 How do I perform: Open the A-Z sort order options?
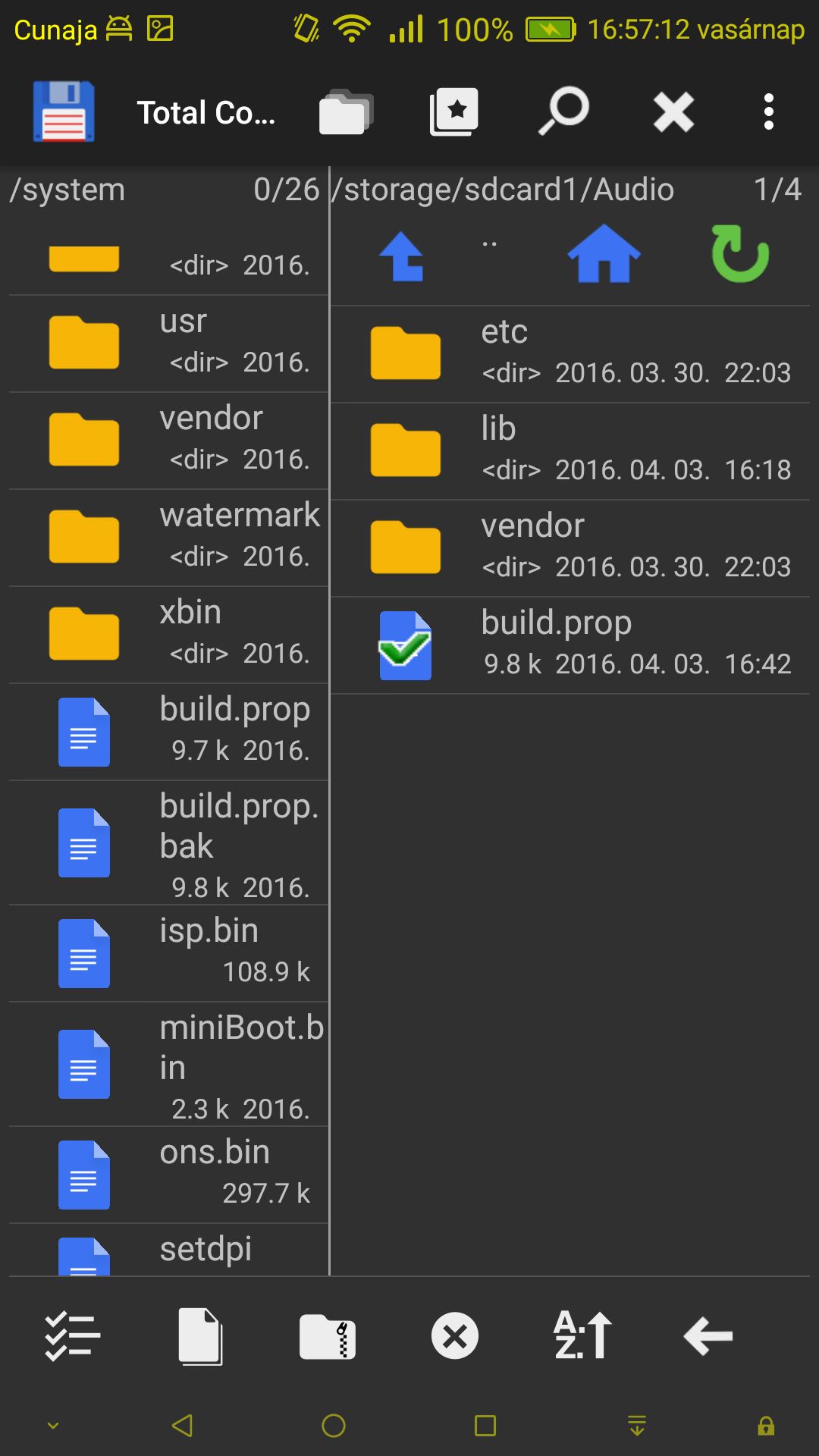click(582, 1335)
